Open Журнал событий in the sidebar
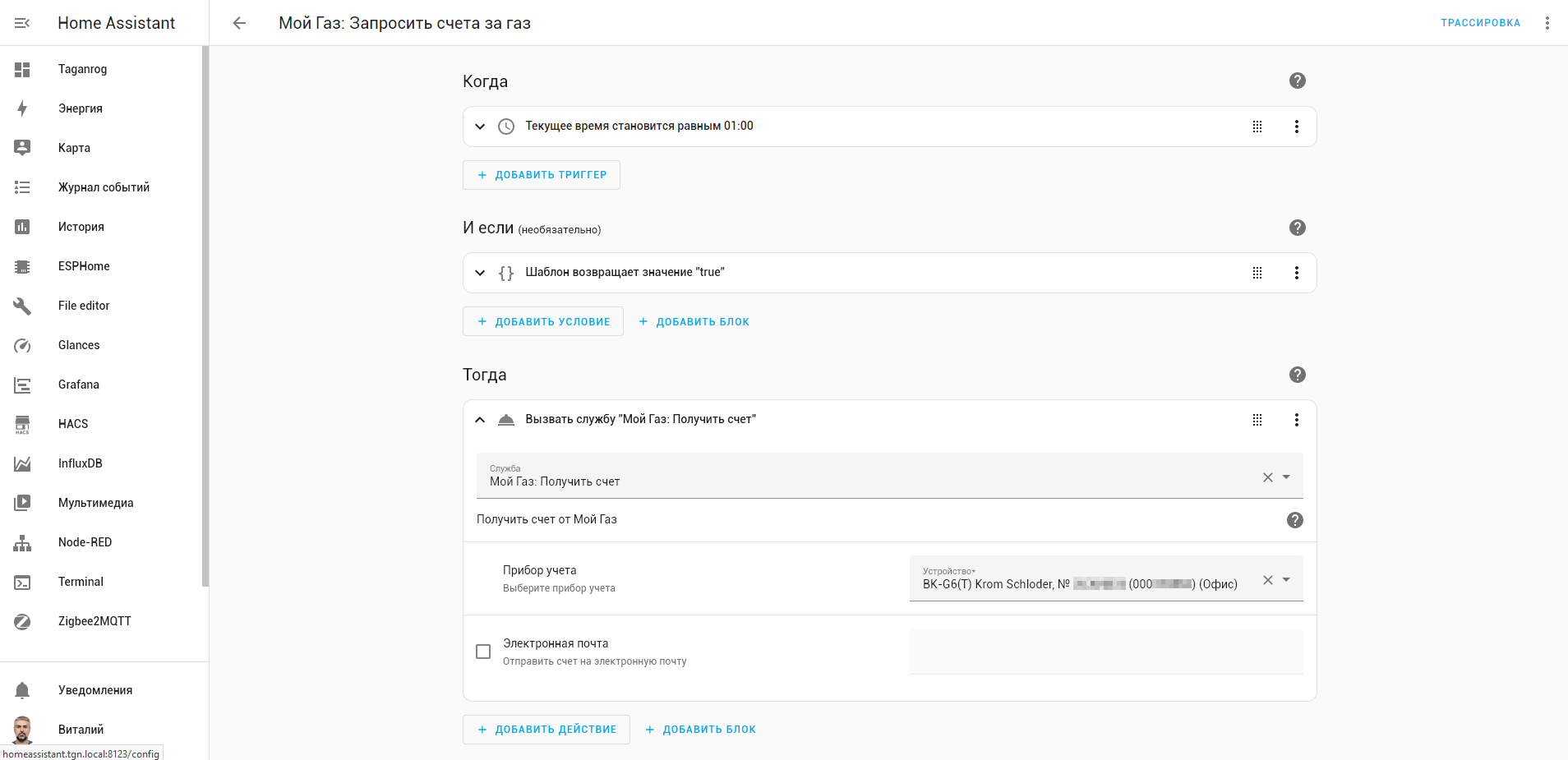The height and width of the screenshot is (760, 1568). [103, 187]
